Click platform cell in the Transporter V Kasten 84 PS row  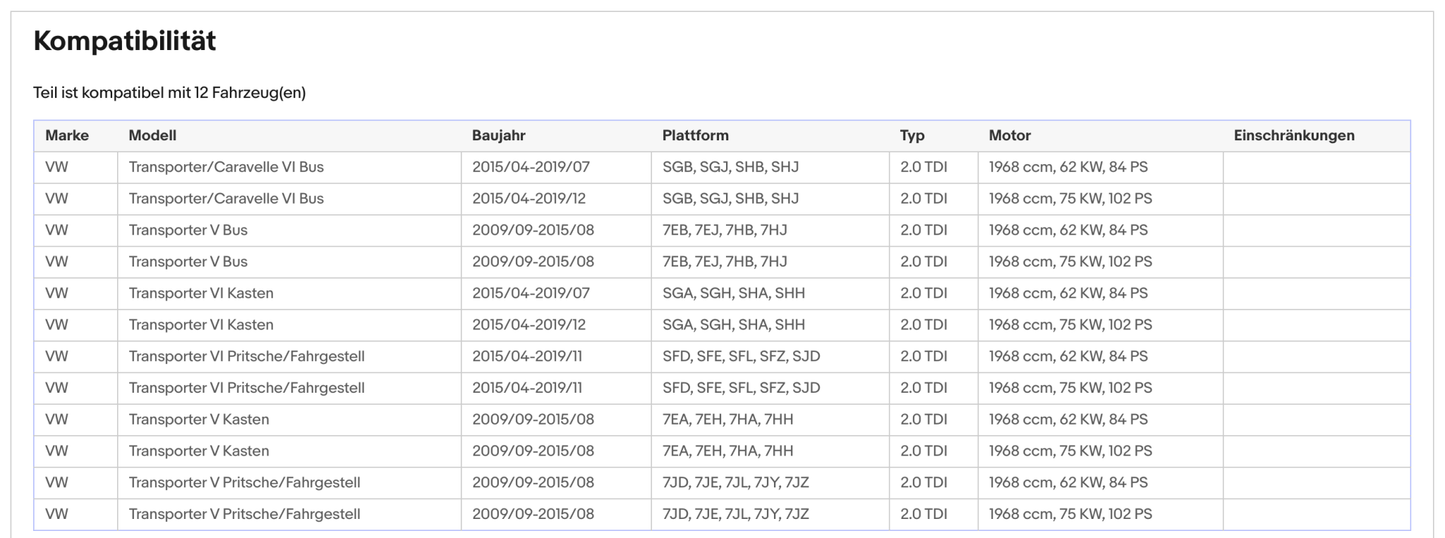tap(727, 419)
